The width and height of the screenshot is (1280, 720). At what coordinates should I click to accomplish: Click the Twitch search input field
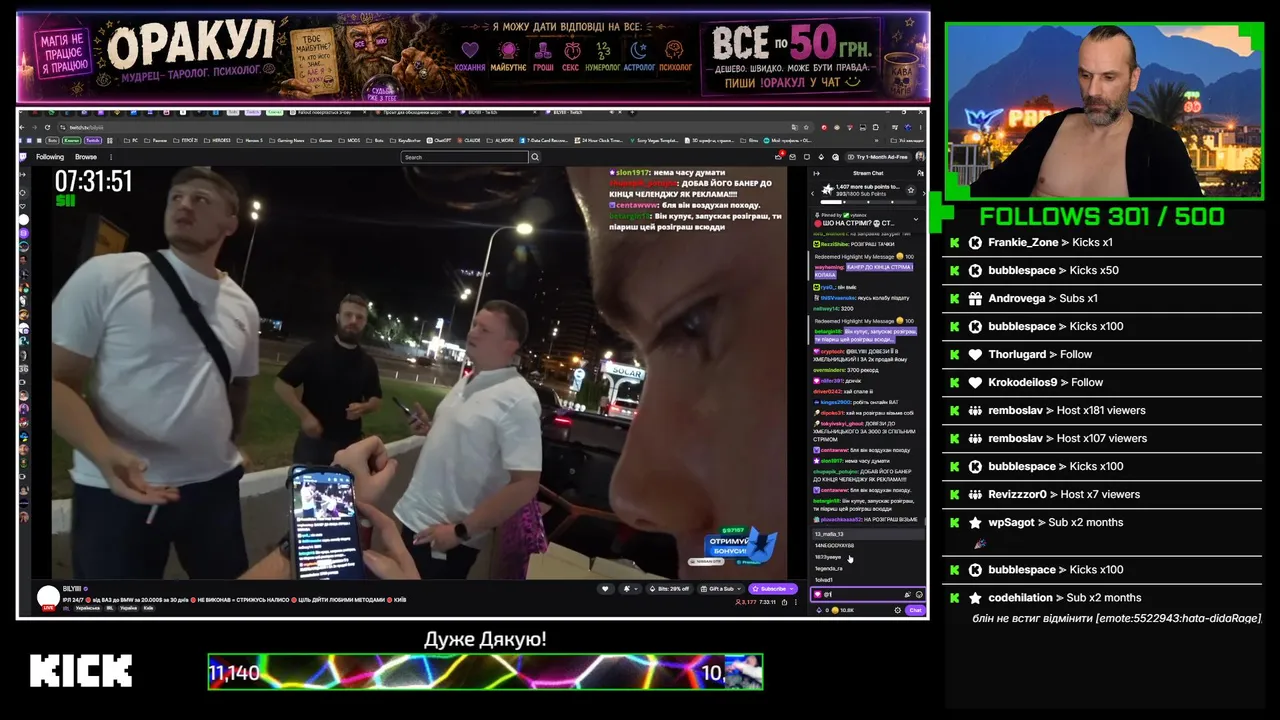[x=464, y=157]
